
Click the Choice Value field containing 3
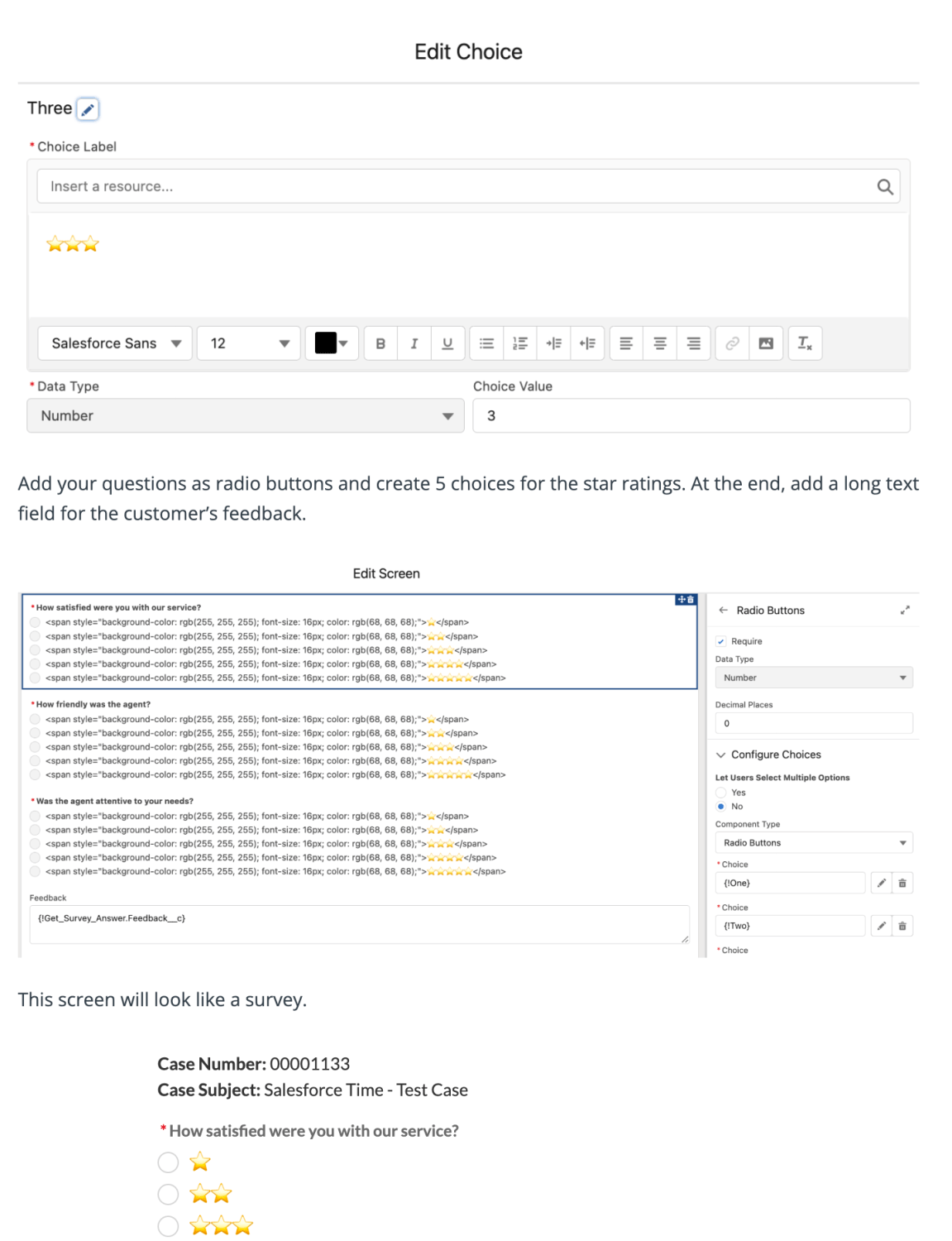691,414
